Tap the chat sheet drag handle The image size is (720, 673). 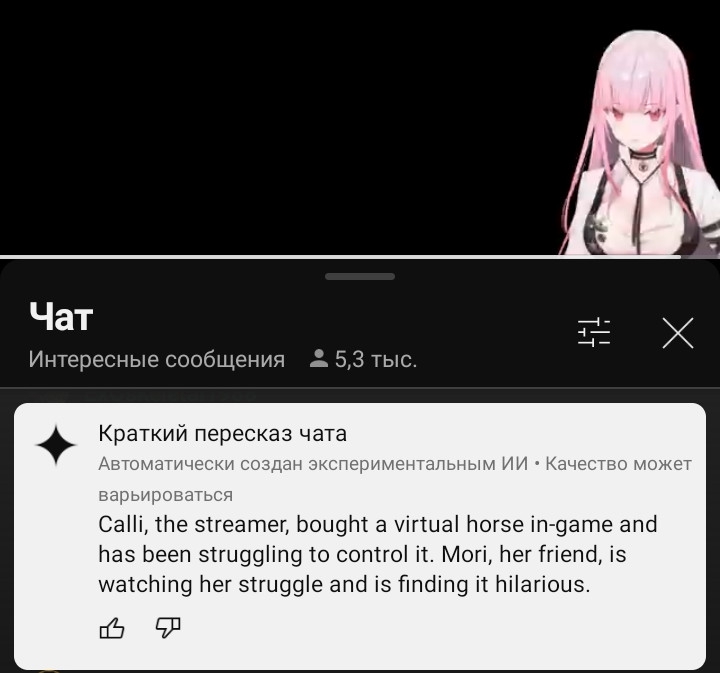[360, 276]
